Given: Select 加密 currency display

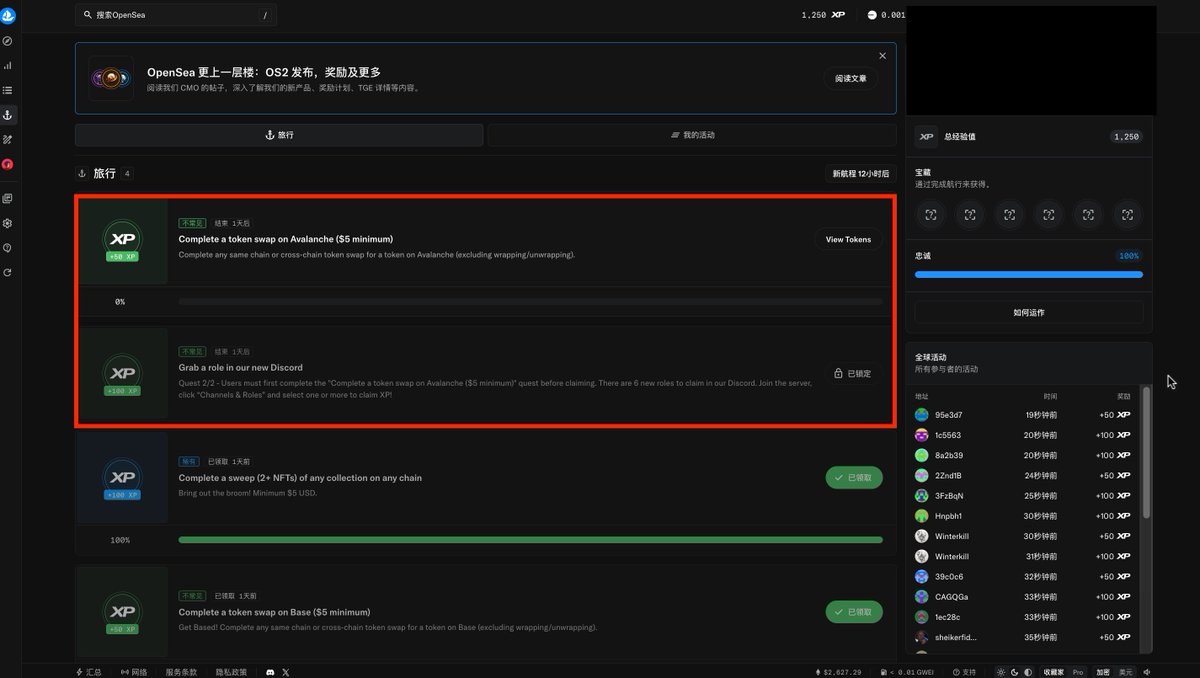Looking at the screenshot, I should [x=1102, y=672].
